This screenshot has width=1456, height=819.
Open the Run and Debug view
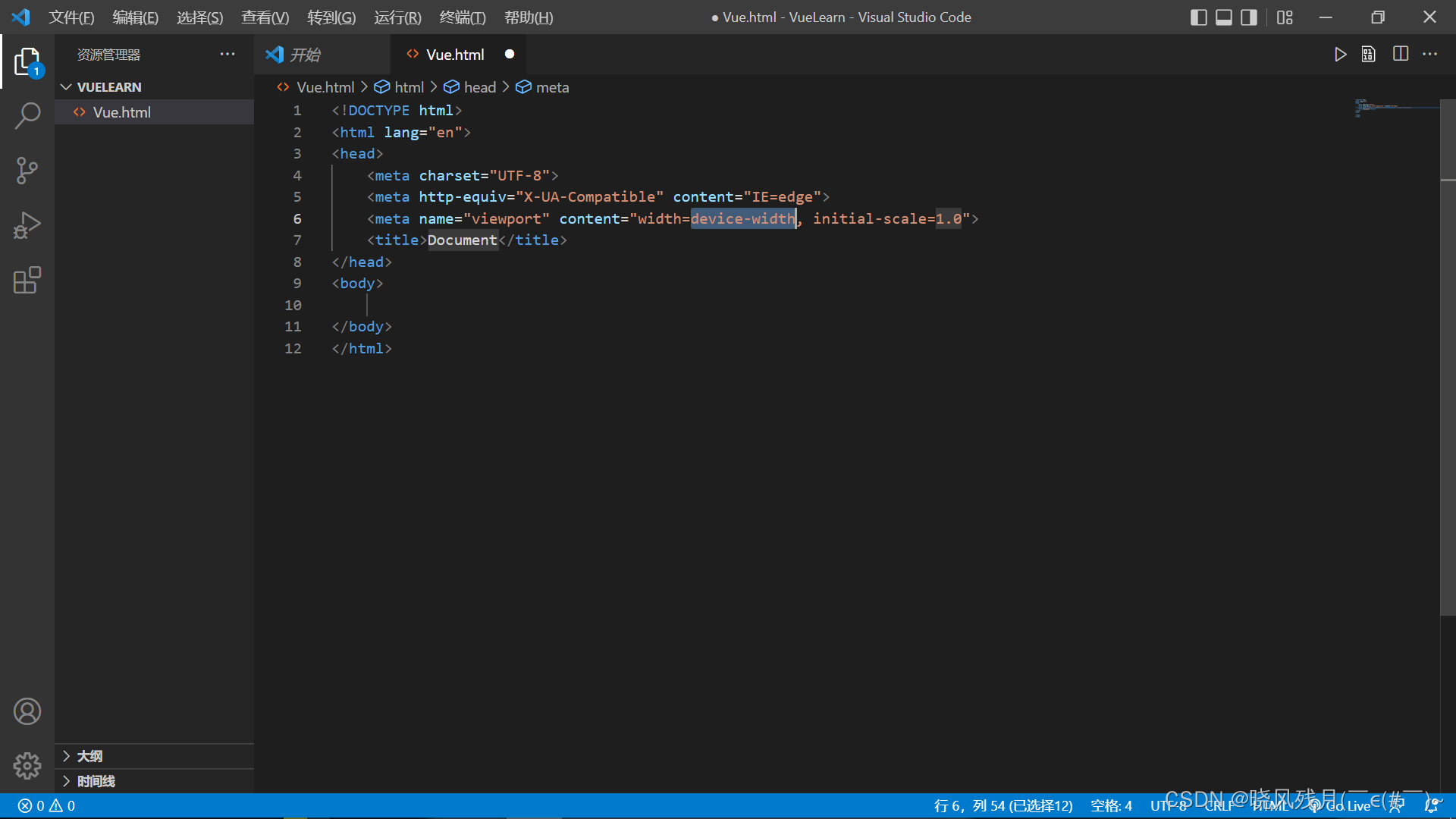27,225
